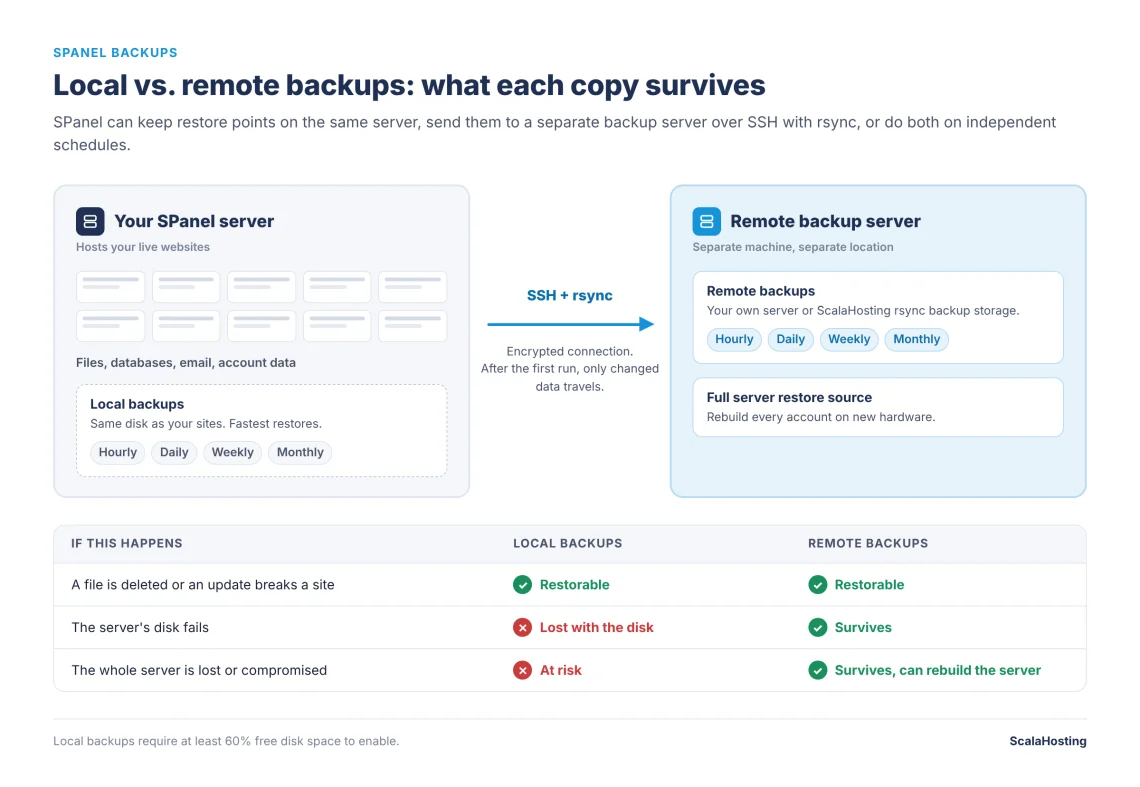
Task: Click the Daily pill under Local backups
Action: point(174,452)
